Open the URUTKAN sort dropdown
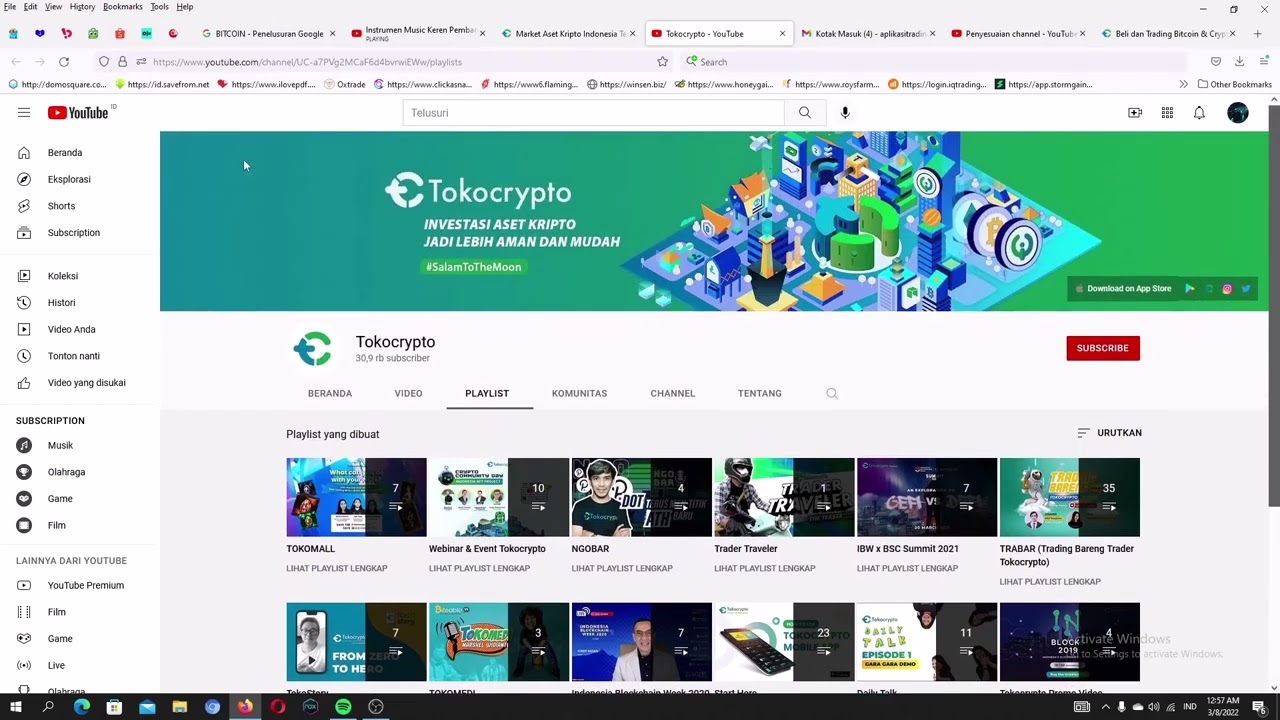The width and height of the screenshot is (1280, 720). click(1109, 433)
